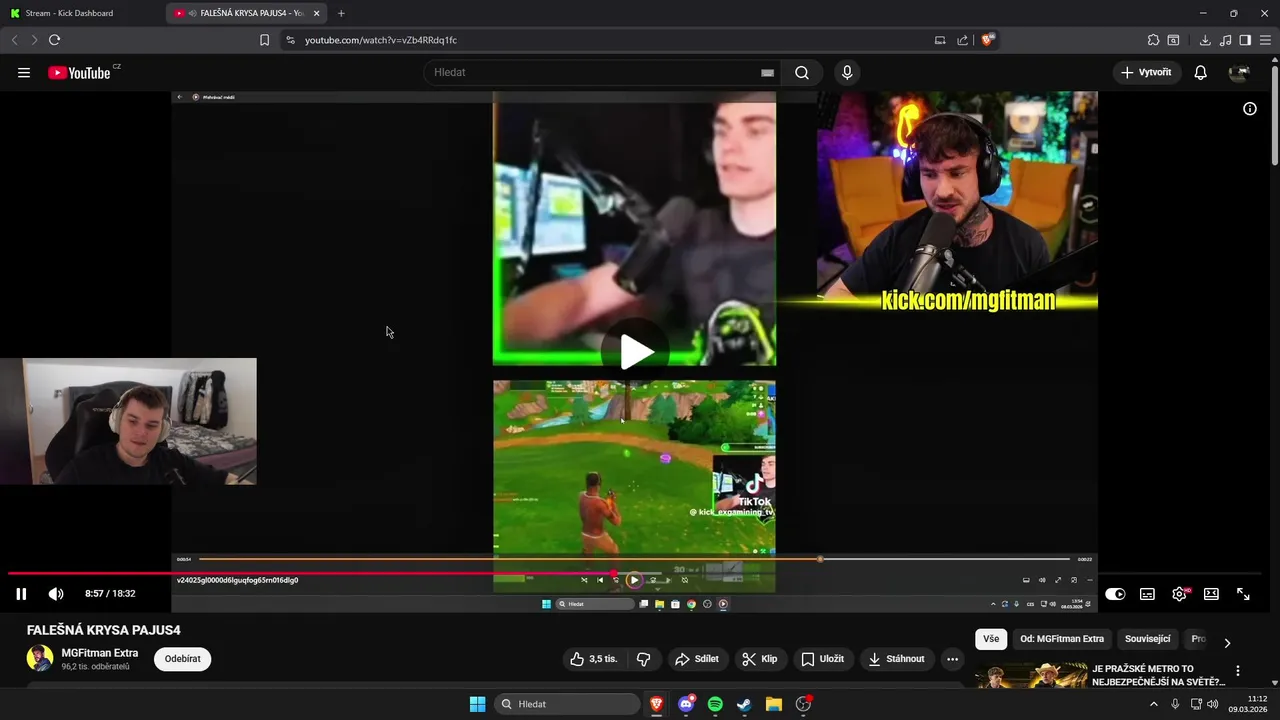Toggle the browser sidebar panel
Viewport: 1280px width, 720px height.
point(1245,40)
